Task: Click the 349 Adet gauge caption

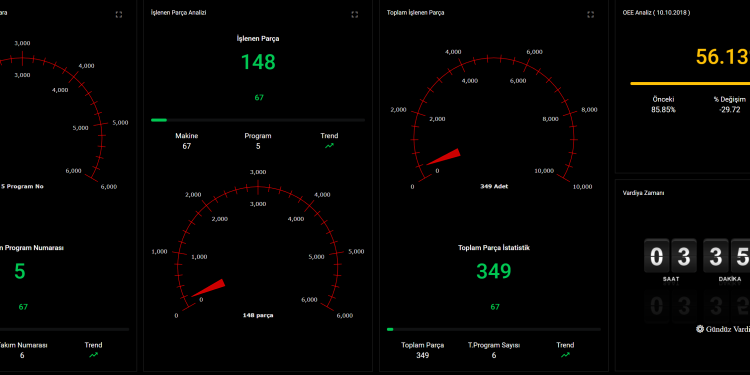Action: [494, 186]
